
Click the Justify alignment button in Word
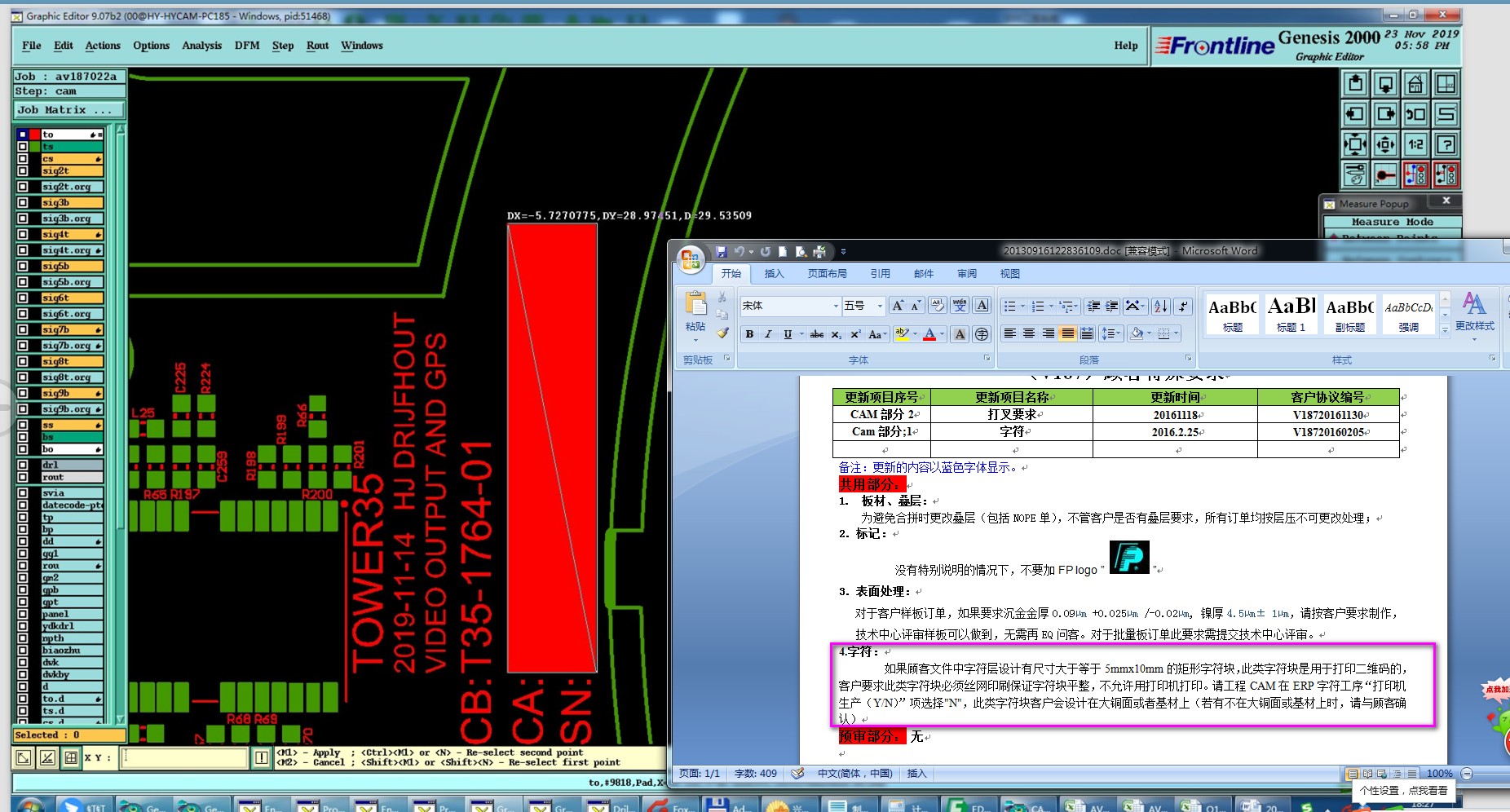pyautogui.click(x=1067, y=333)
